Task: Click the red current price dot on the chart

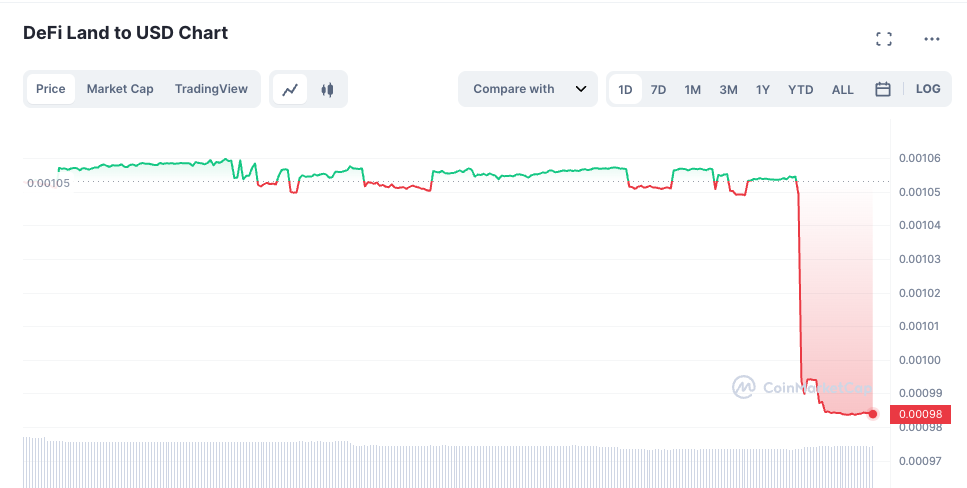Action: [873, 414]
